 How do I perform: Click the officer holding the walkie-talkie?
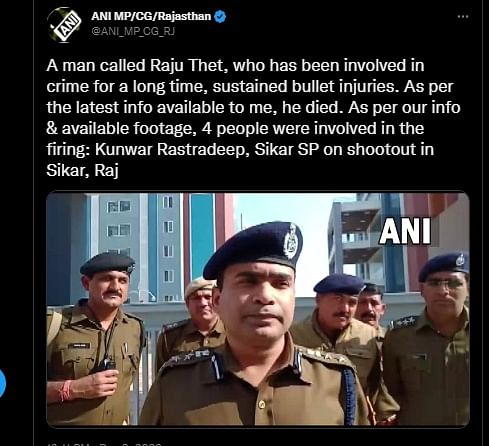pyautogui.click(x=95, y=338)
